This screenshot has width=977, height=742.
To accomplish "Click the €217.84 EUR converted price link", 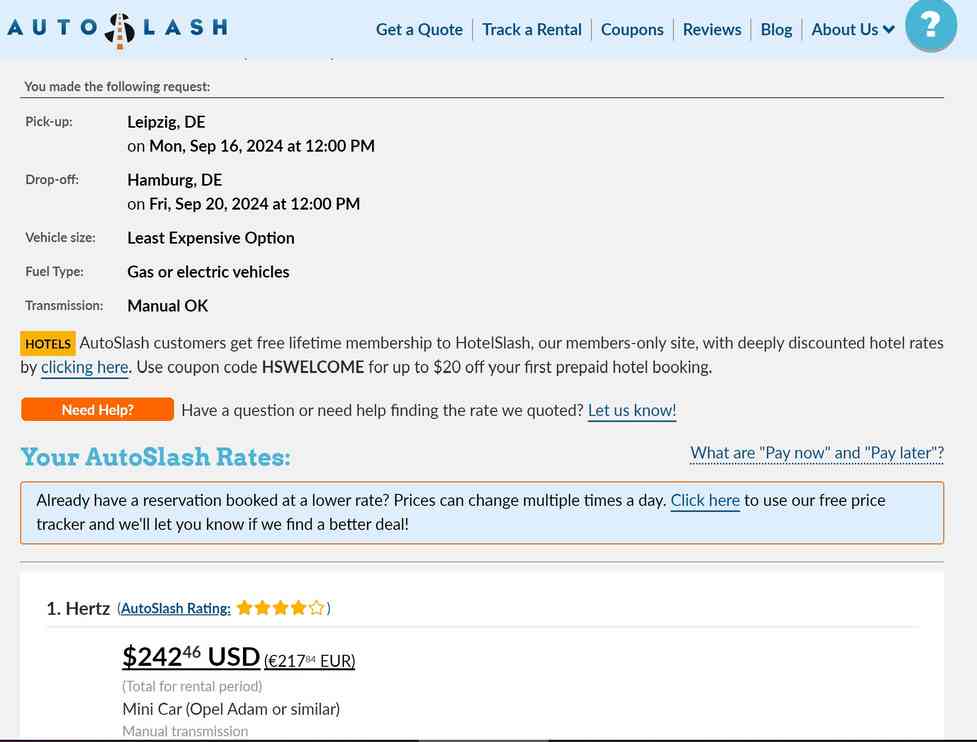I will click(310, 660).
